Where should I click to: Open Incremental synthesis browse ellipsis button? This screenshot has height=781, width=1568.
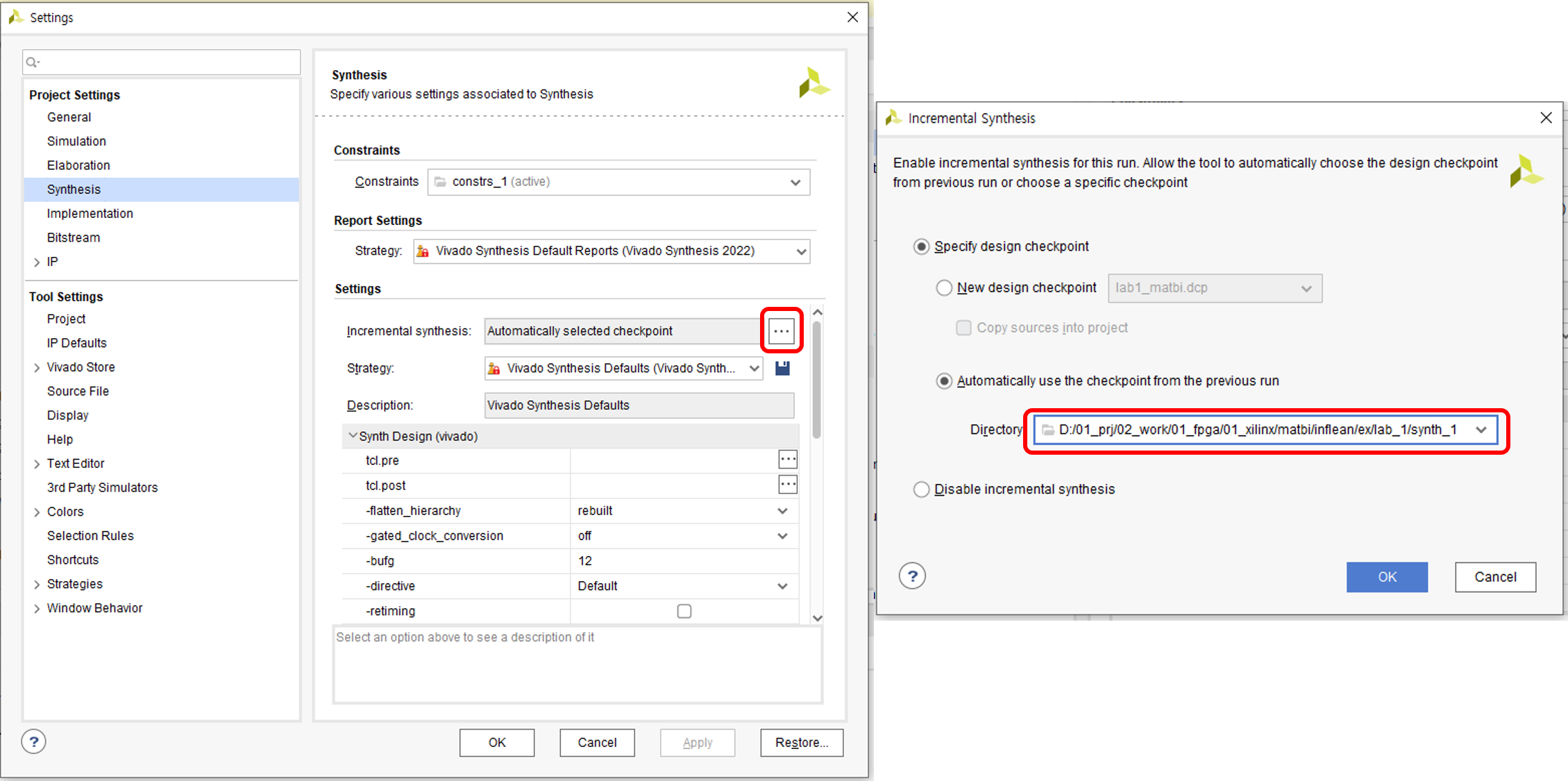click(x=781, y=331)
